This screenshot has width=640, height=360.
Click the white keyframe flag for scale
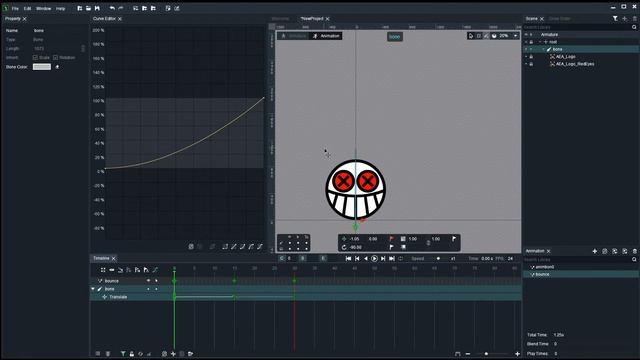point(454,239)
